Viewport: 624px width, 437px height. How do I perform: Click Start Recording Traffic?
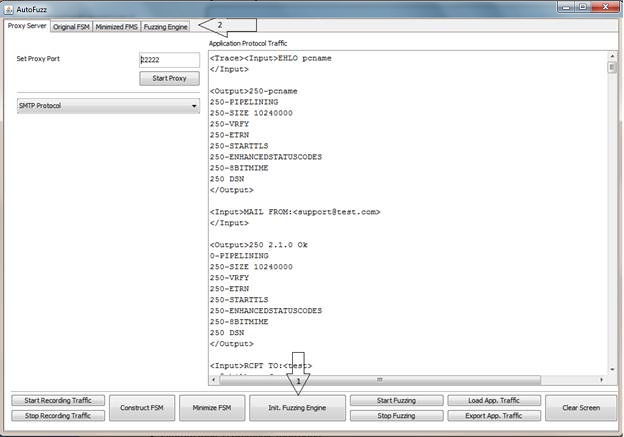click(58, 400)
